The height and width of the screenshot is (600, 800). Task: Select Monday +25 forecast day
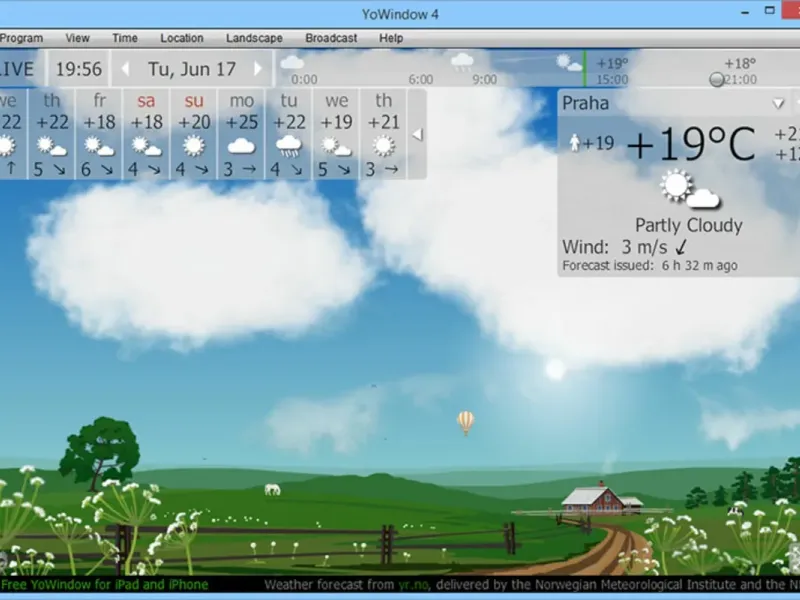pyautogui.click(x=241, y=134)
